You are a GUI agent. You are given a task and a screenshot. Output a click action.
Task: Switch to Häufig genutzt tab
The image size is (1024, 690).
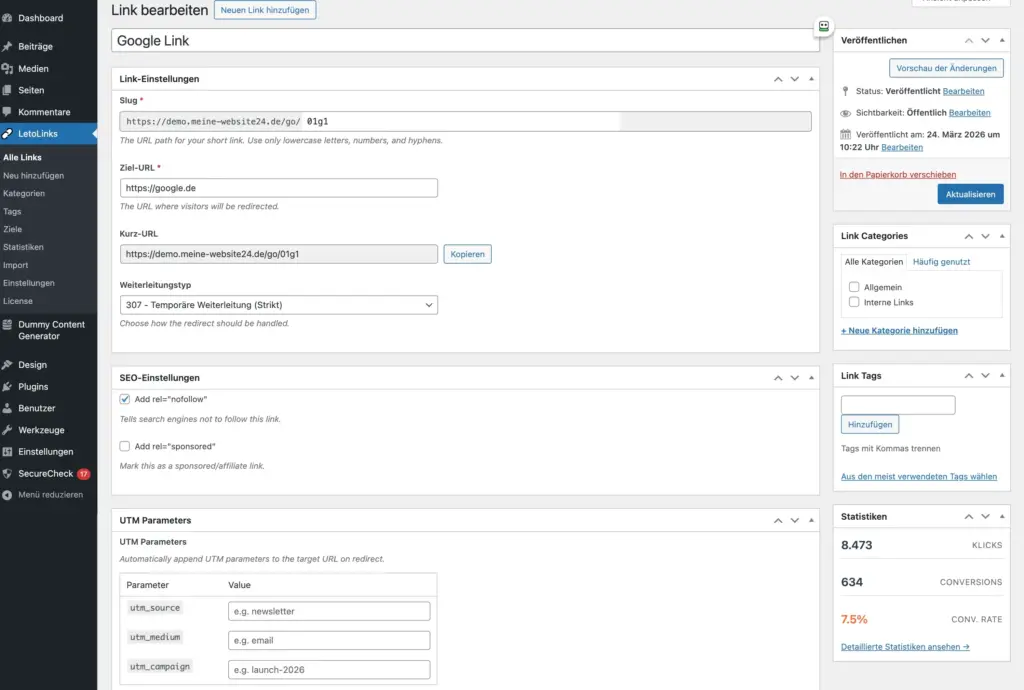[x=941, y=262]
